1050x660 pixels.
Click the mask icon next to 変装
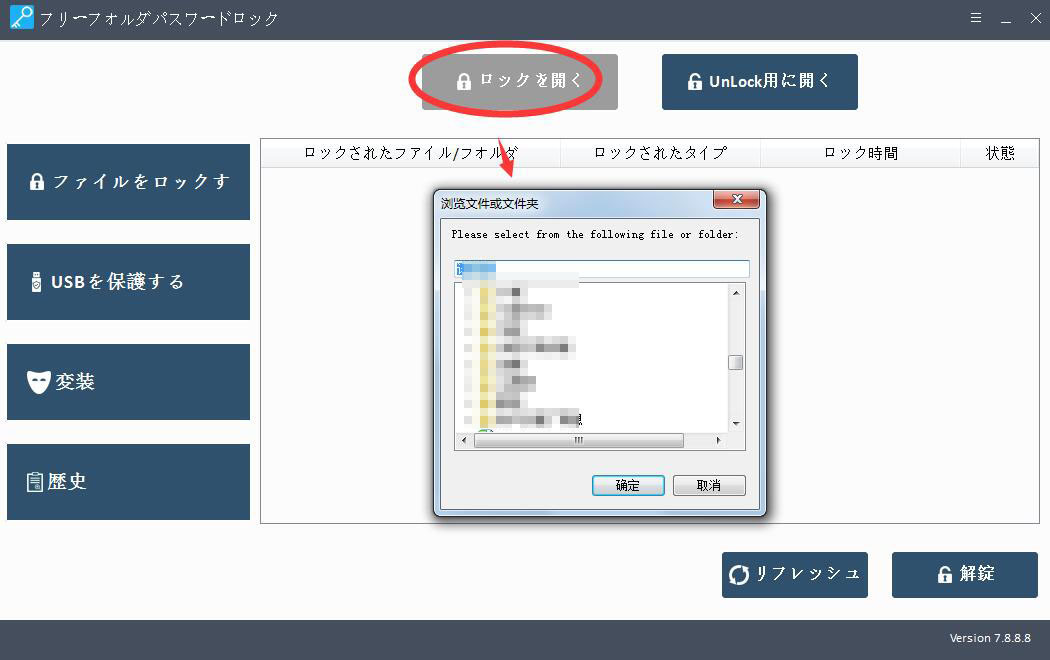coord(38,382)
